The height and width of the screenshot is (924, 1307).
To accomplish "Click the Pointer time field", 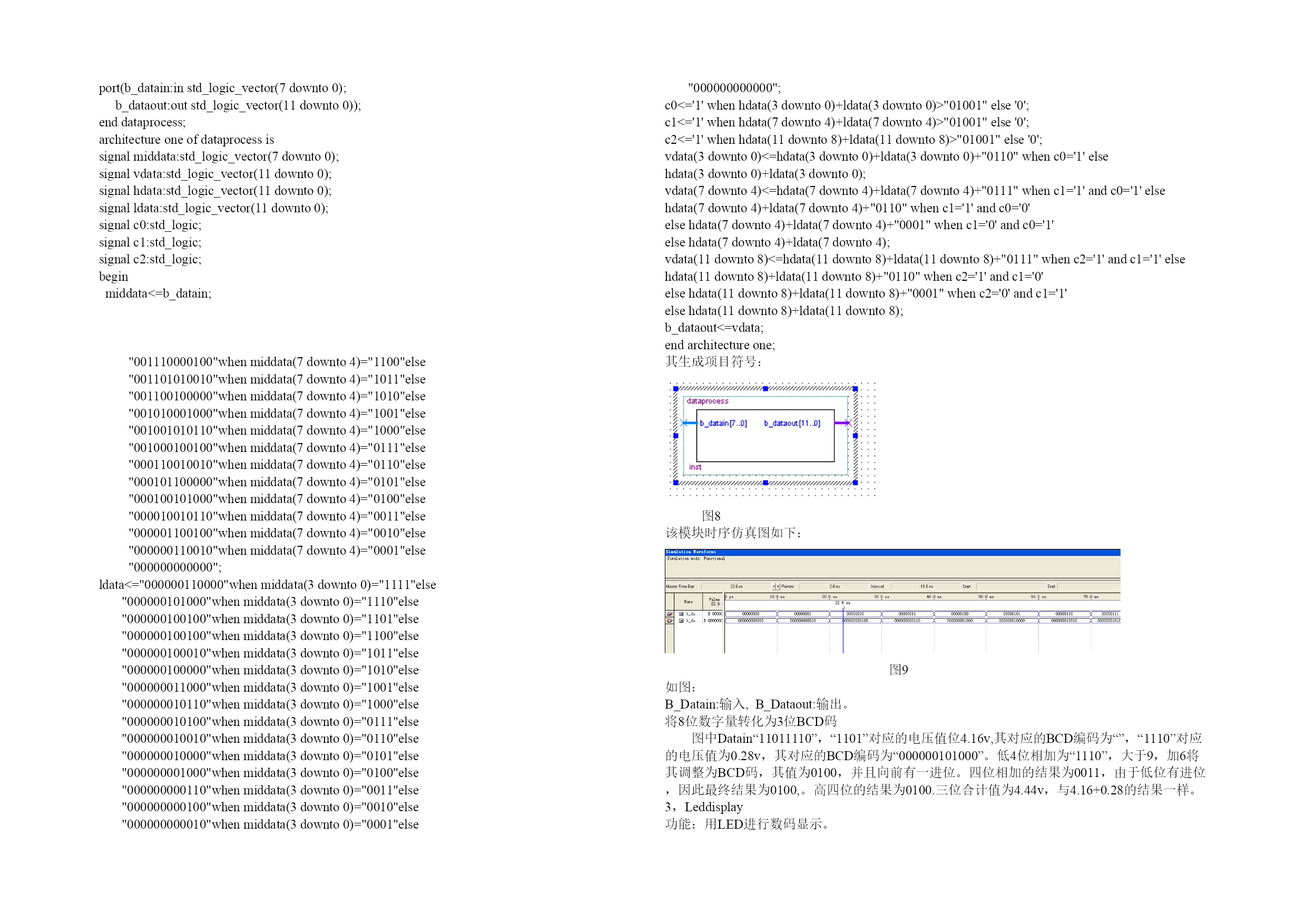I will coord(834,586).
